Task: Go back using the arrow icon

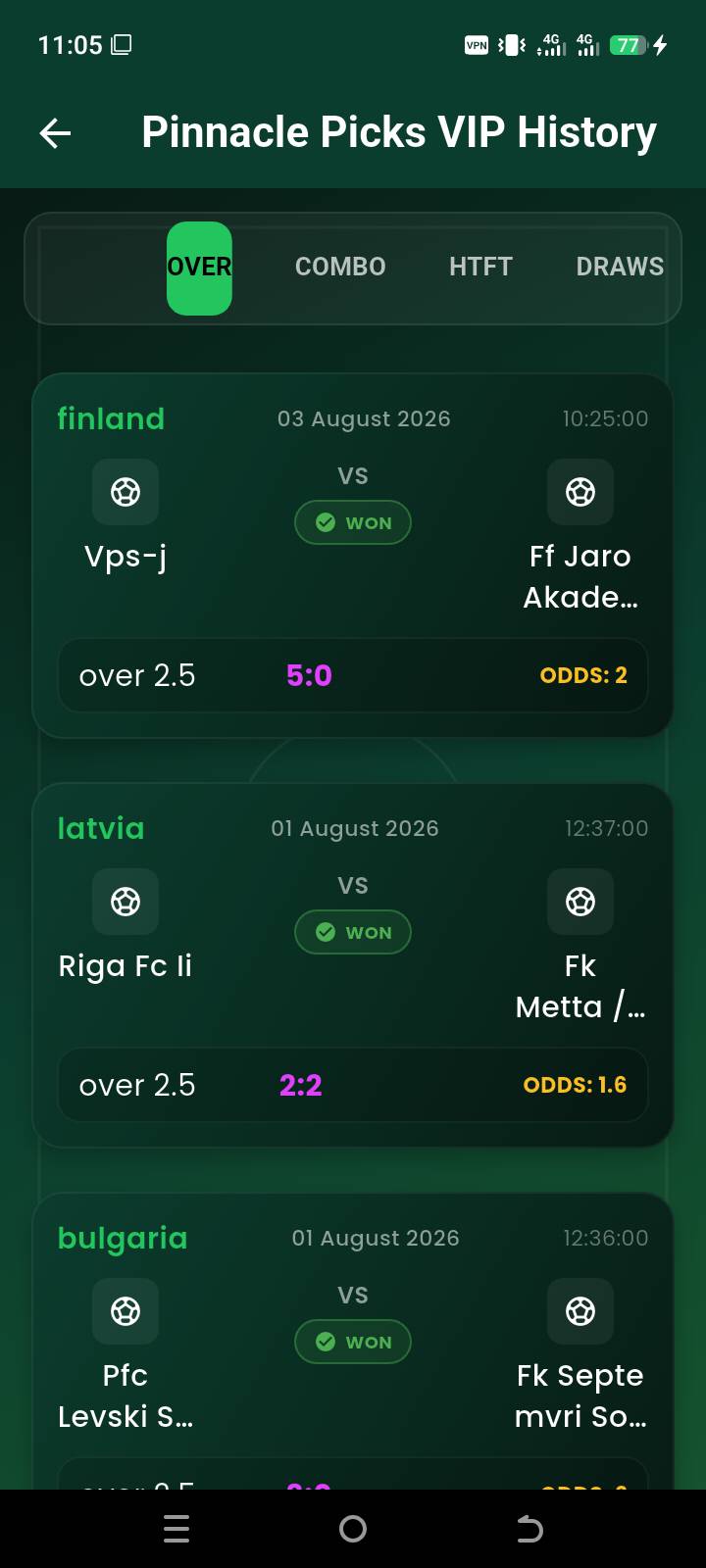Action: coord(55,133)
